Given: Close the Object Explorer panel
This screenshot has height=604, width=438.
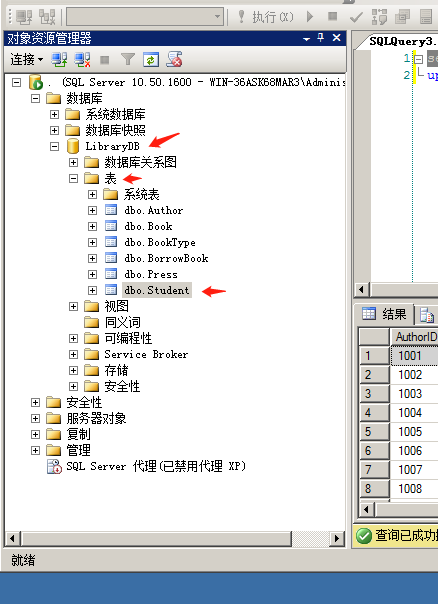Looking at the screenshot, I should (x=336, y=37).
